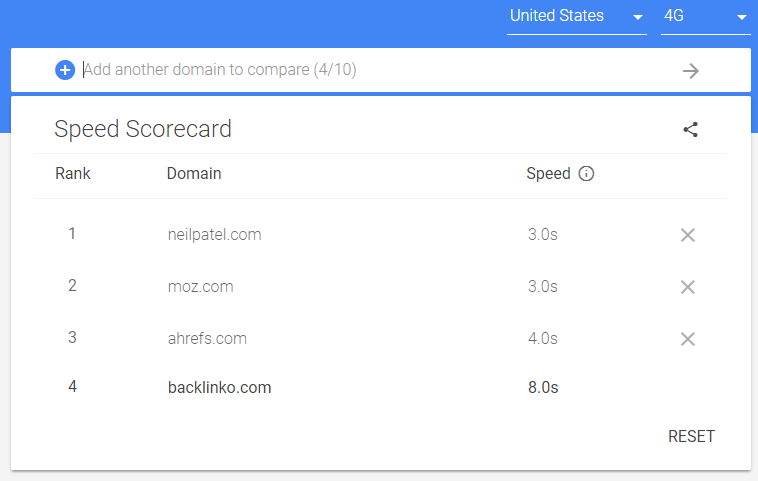Remove ahrefs.com with its X icon
This screenshot has height=481, width=758.
tap(687, 339)
